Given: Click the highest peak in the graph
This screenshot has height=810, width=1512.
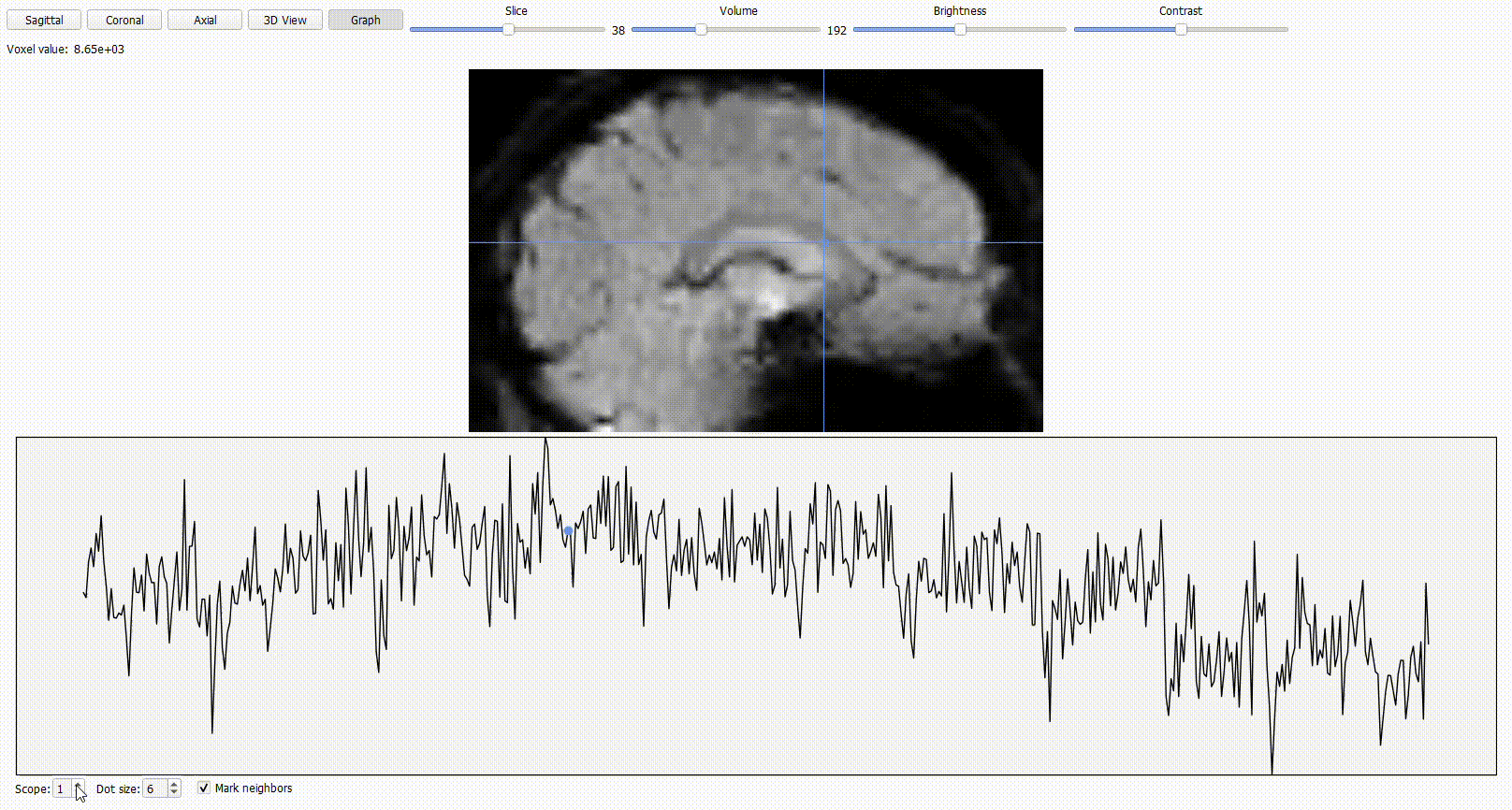Looking at the screenshot, I should pyautogui.click(x=546, y=441).
